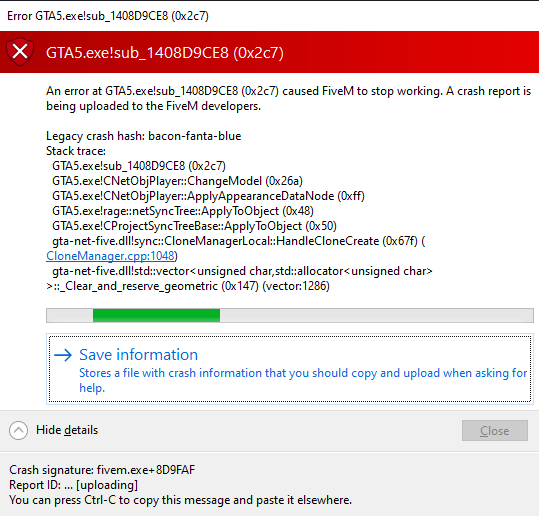This screenshot has height=516, width=539.
Task: Click the red error shield icon
Action: [20, 52]
